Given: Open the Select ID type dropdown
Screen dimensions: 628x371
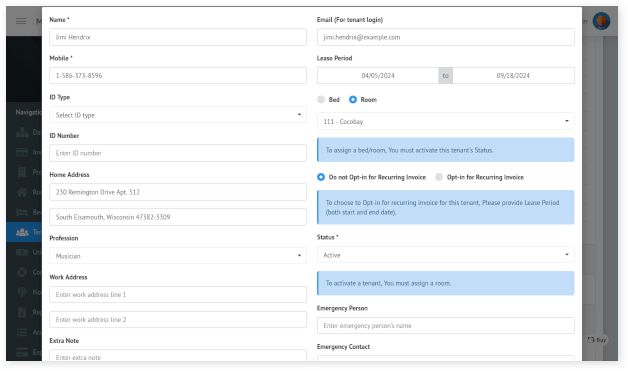Looking at the screenshot, I should [x=178, y=115].
